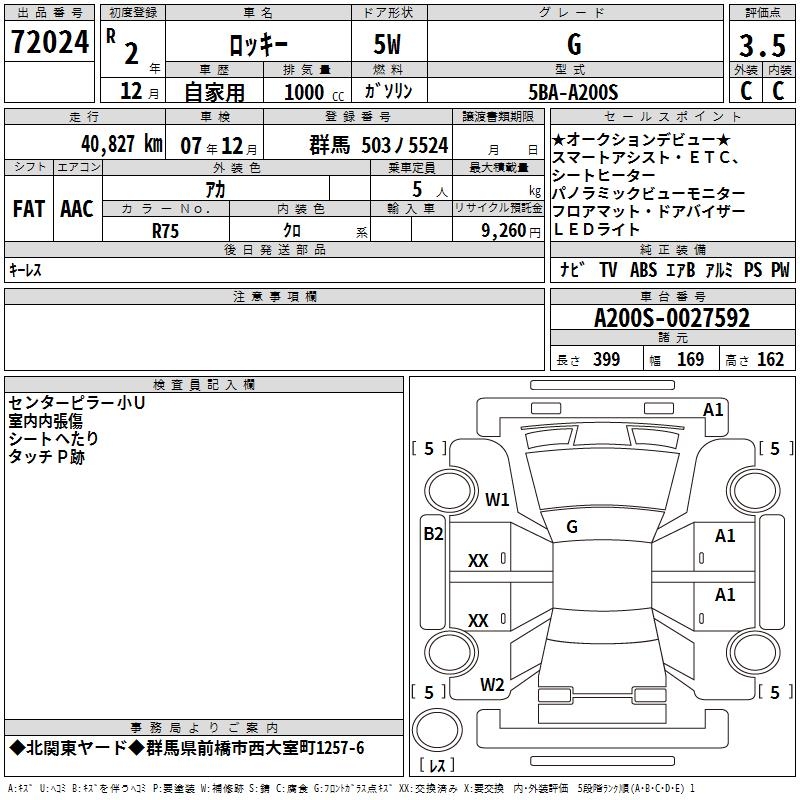
Task: Click the W2 mark near the rear
Action: (x=492, y=684)
